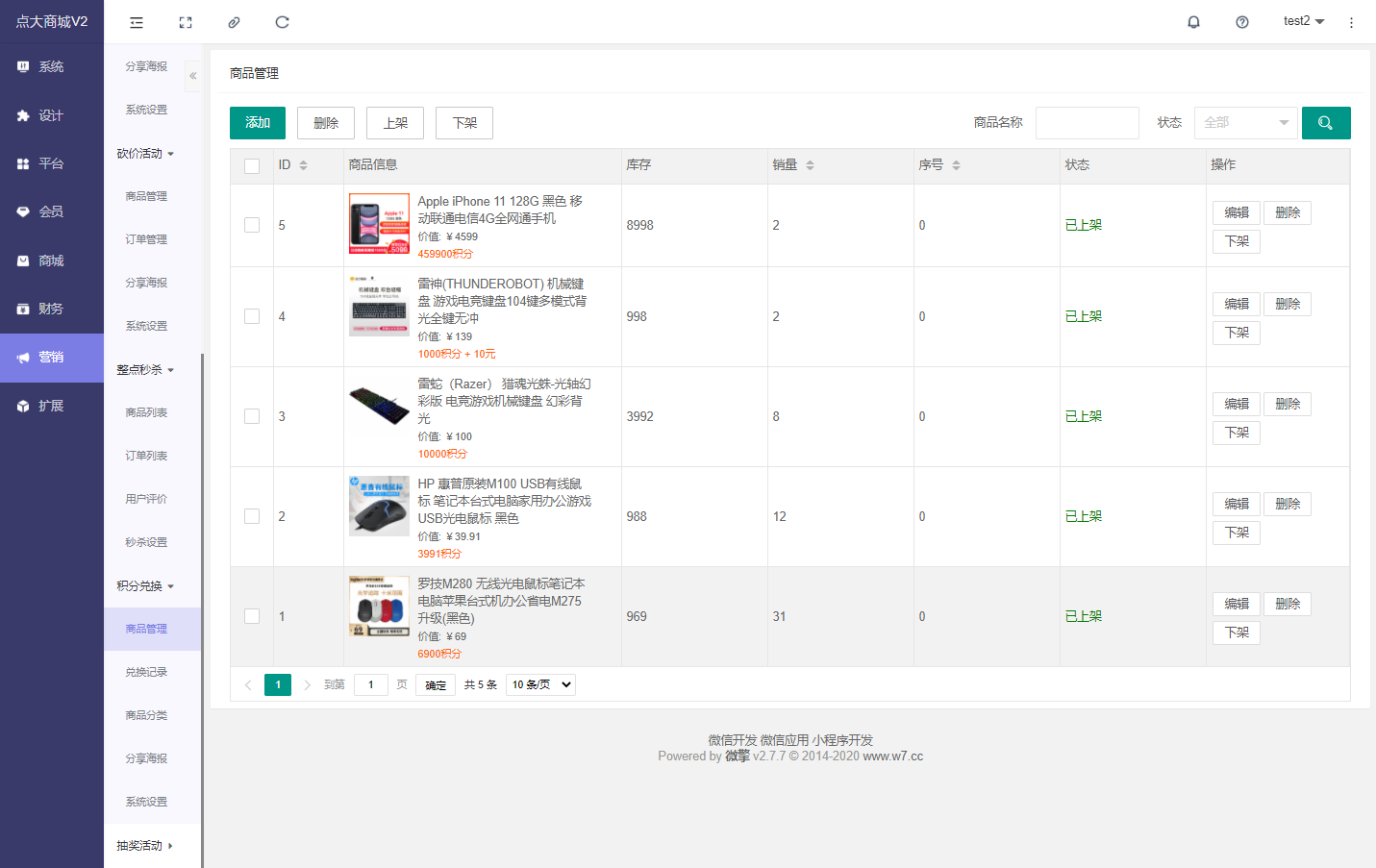Select all rows header checkbox

point(252,166)
